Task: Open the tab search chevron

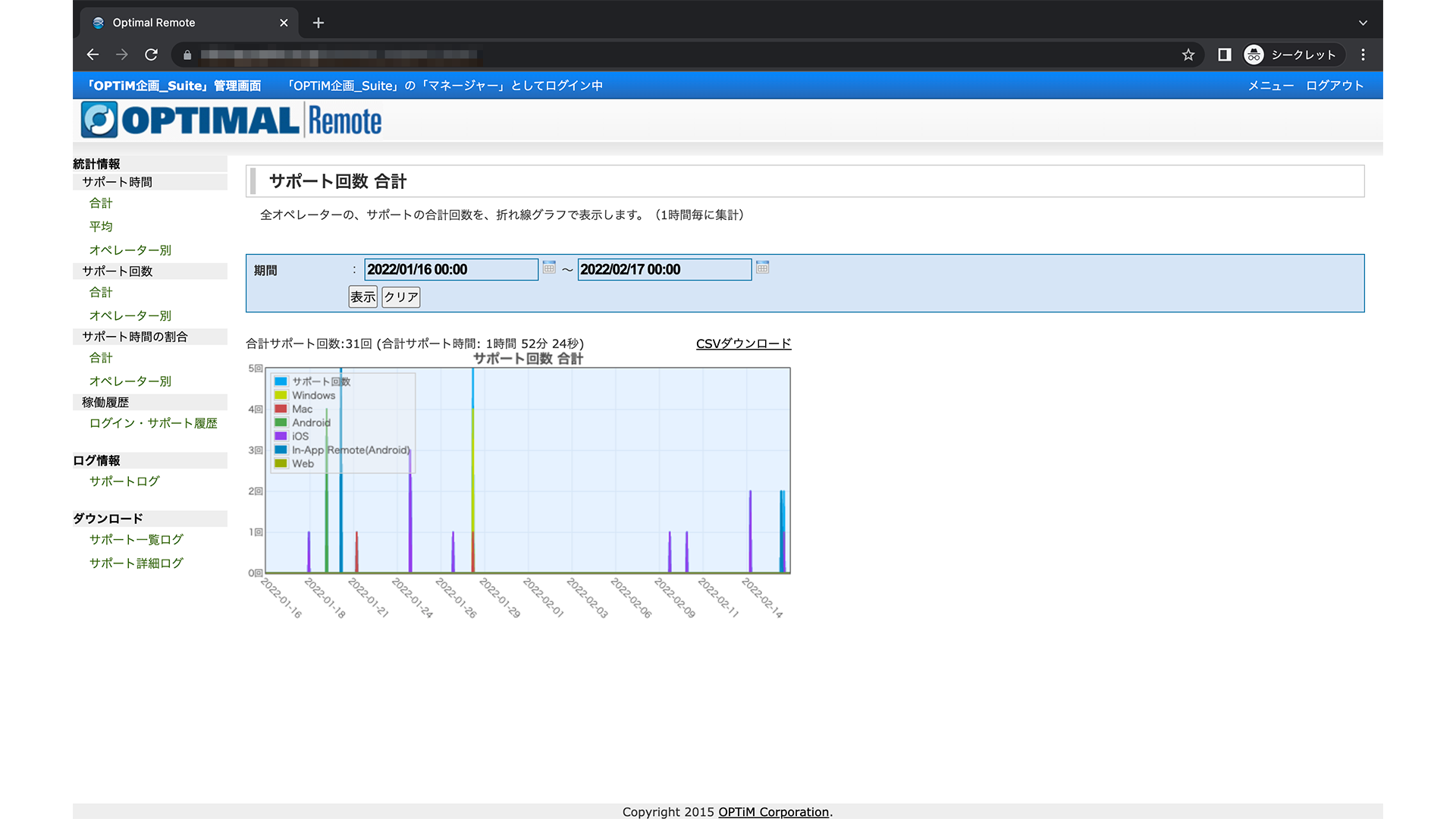Action: (x=1363, y=23)
